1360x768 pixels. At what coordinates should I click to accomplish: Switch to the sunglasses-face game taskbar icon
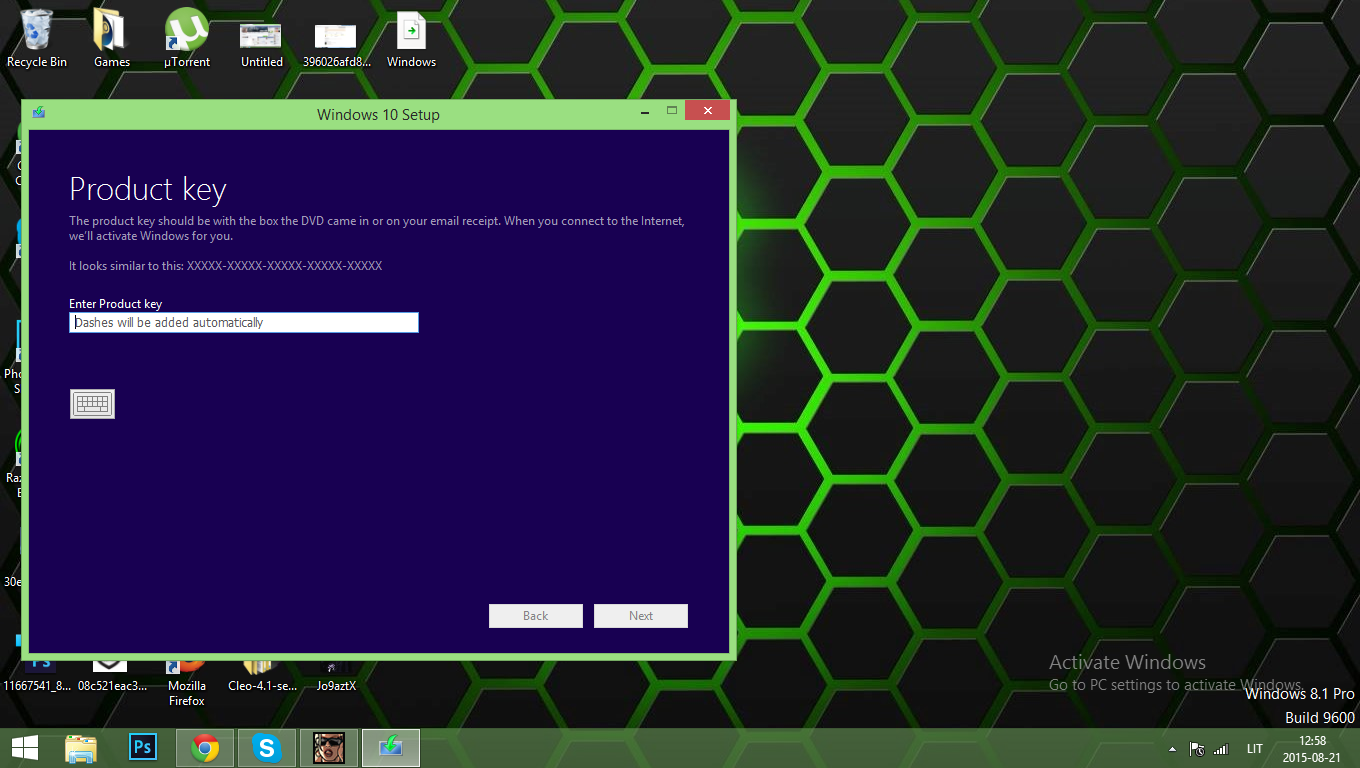[329, 748]
